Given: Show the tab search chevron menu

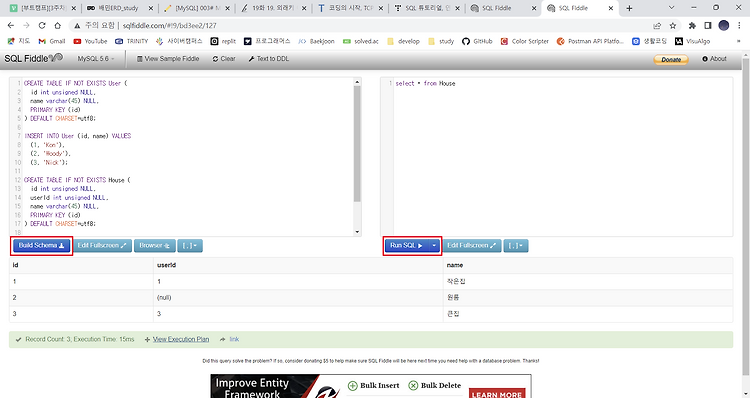Looking at the screenshot, I should [x=672, y=8].
